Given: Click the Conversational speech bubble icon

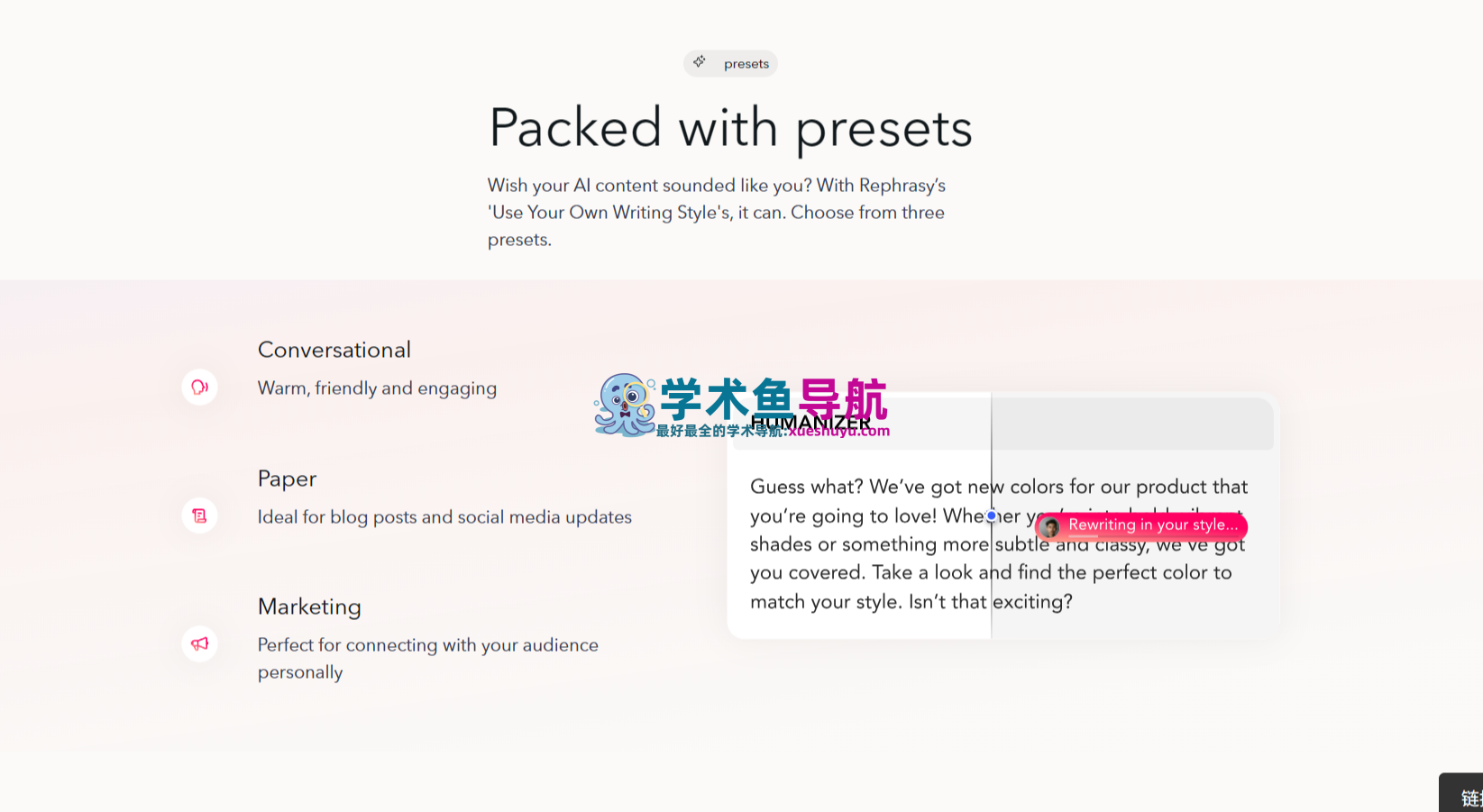Looking at the screenshot, I should 199,388.
